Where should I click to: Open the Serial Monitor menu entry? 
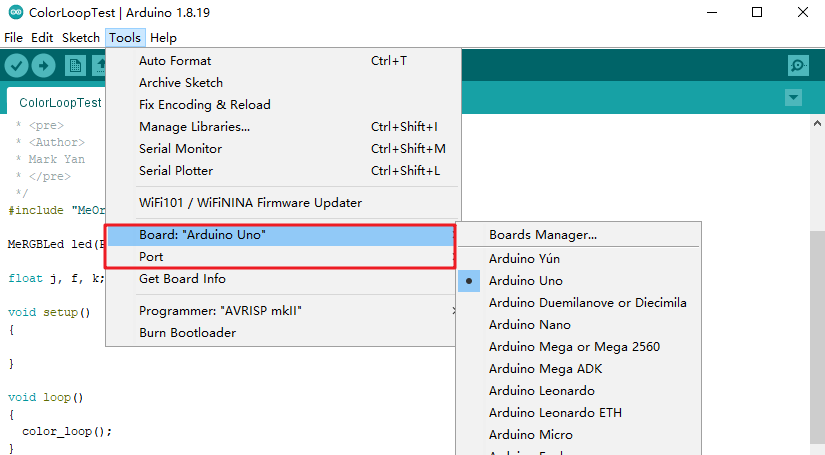click(284, 149)
